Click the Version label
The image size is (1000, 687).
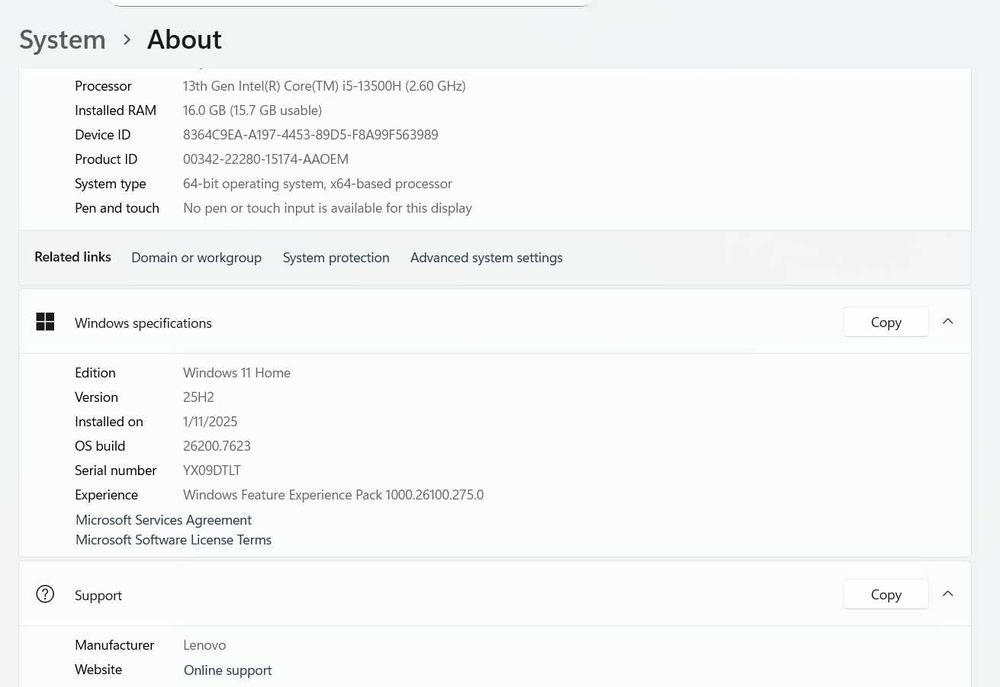click(96, 397)
